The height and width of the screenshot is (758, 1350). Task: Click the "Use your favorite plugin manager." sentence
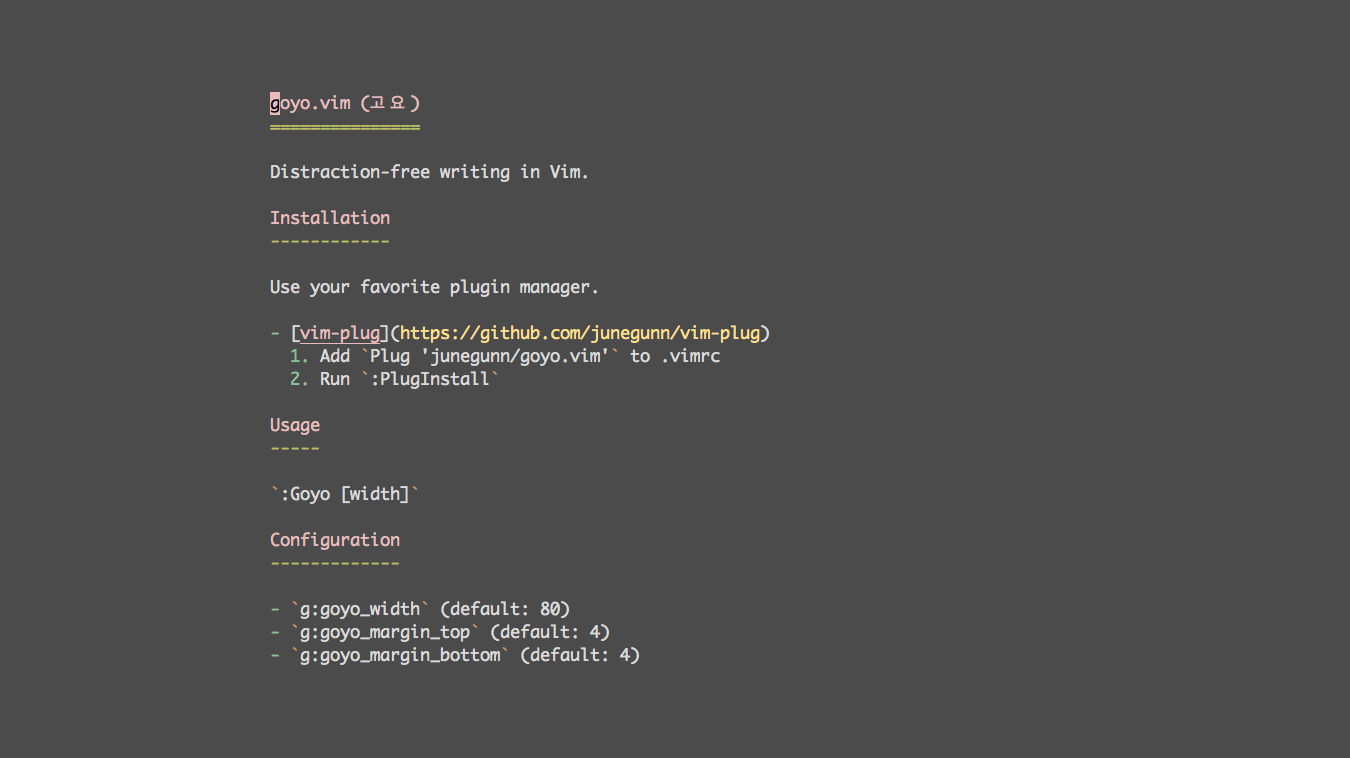click(x=434, y=287)
